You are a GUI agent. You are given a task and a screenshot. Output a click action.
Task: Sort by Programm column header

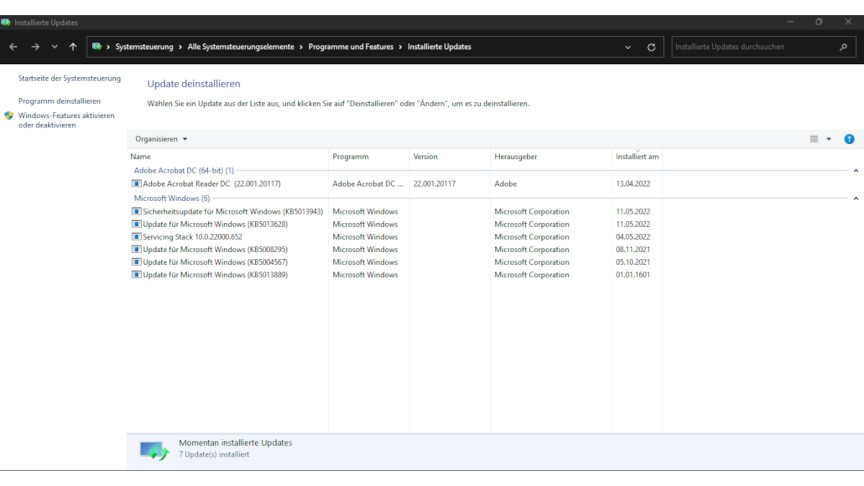tap(369, 156)
